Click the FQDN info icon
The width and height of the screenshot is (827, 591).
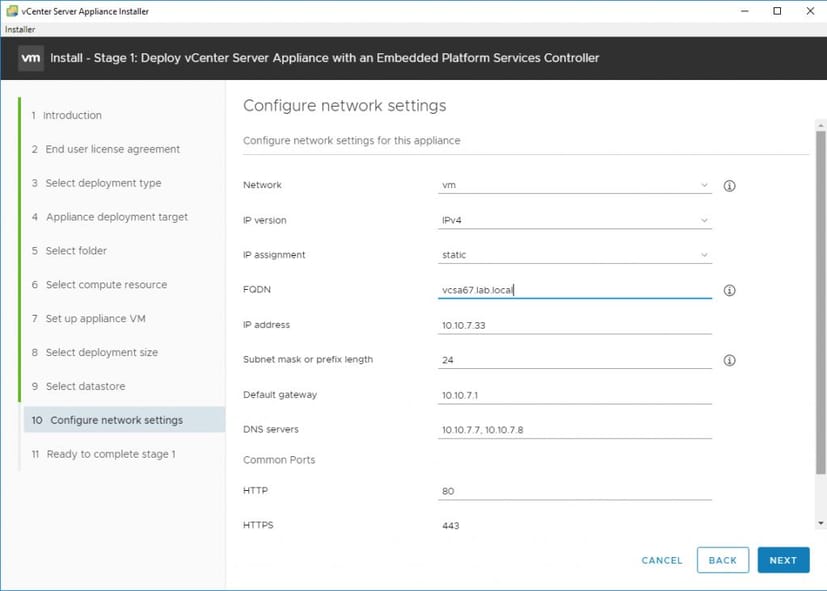pos(729,290)
